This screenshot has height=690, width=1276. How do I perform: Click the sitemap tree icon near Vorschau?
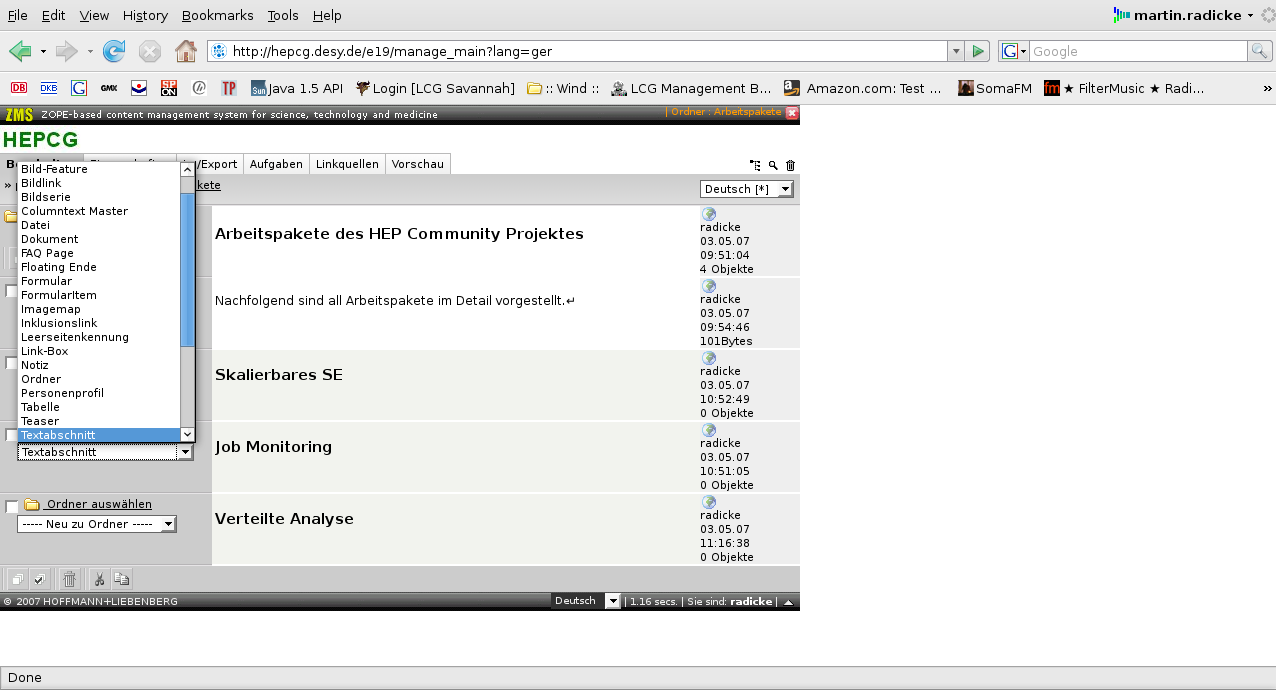coord(755,165)
